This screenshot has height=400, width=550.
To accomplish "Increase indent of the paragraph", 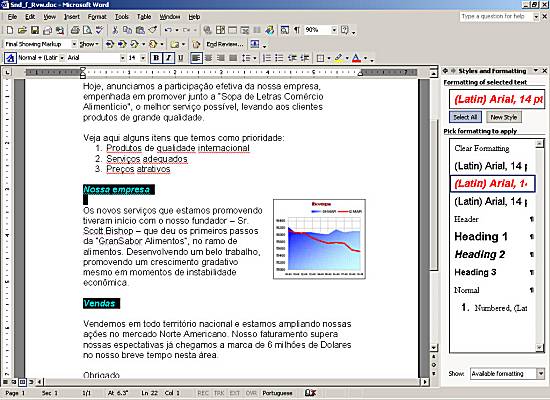I will pos(304,58).
